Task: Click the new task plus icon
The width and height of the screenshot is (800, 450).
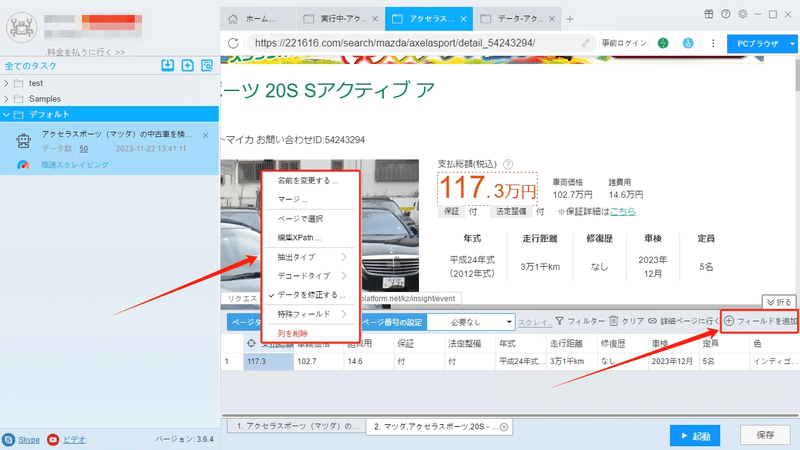Action: coord(187,65)
